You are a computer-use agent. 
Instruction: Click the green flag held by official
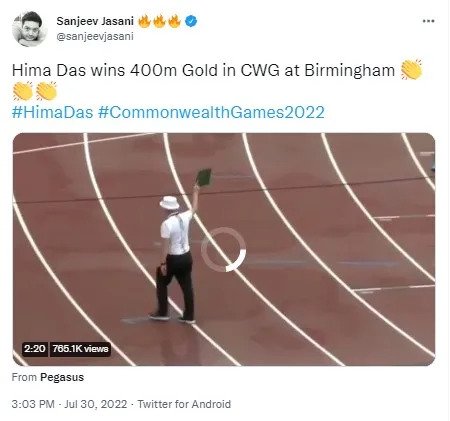[204, 177]
